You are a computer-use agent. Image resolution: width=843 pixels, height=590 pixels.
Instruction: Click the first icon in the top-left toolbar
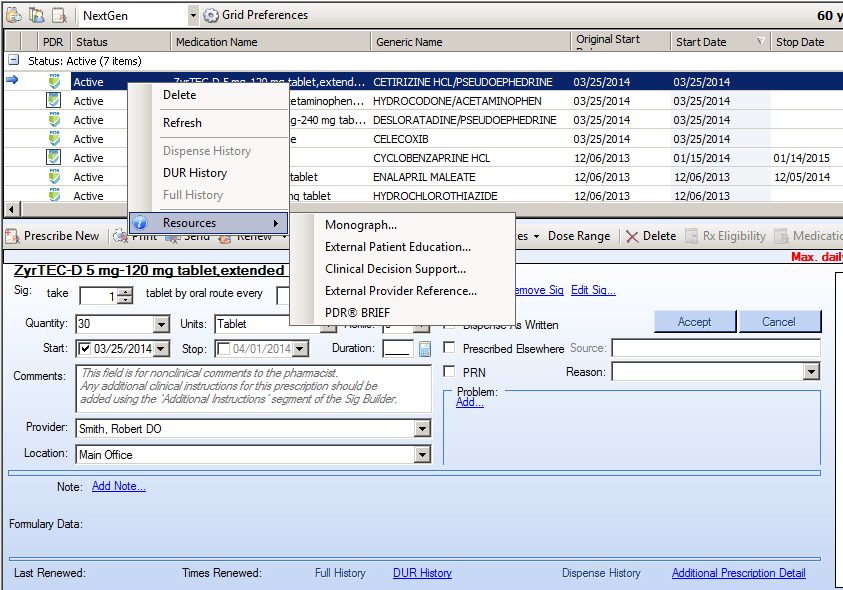[x=13, y=15]
